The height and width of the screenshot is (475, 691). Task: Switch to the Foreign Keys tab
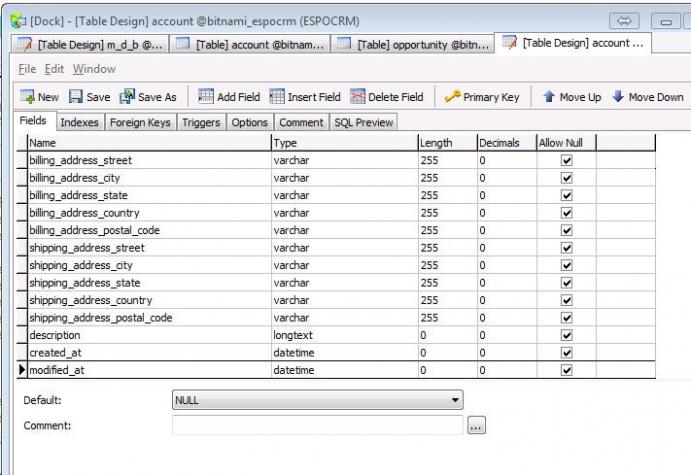point(138,123)
